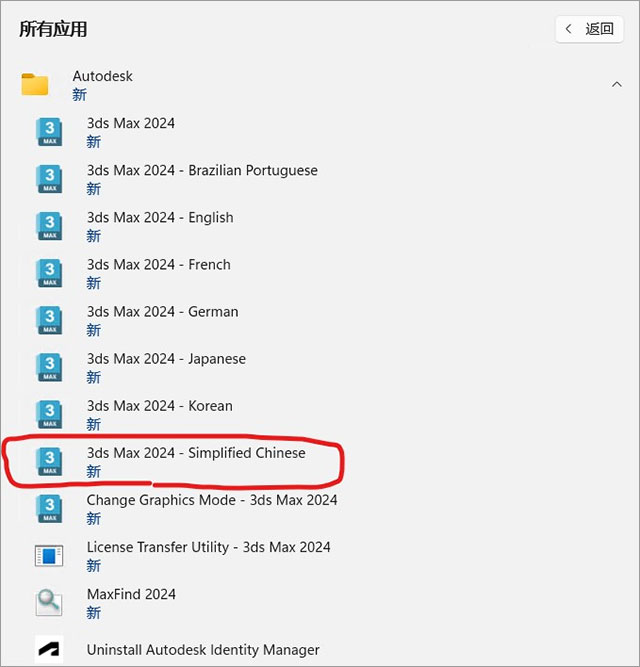
Task: Open "3ds Max 2024 - Brazilian Portuguese"
Action: (202, 171)
